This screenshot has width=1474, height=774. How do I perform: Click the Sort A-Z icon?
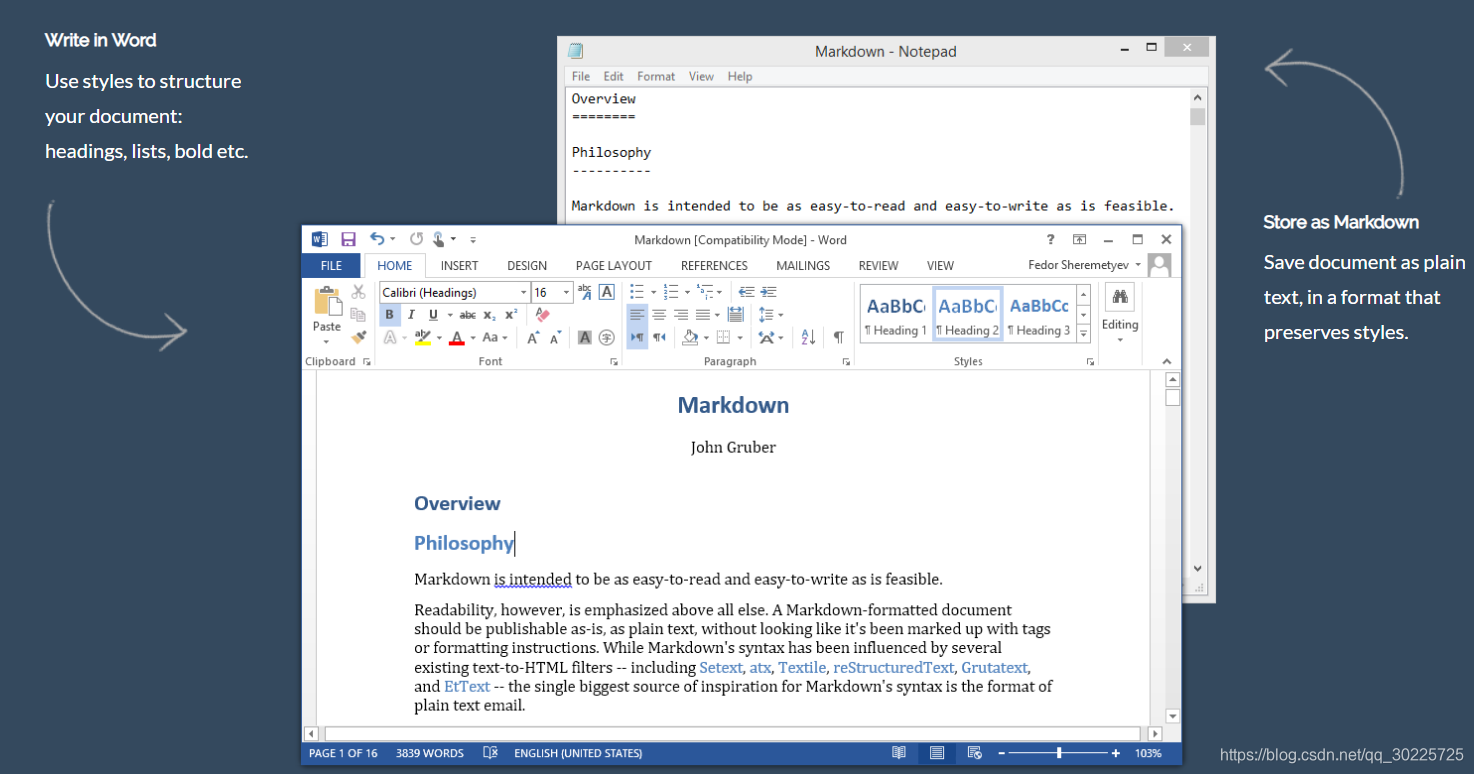808,338
